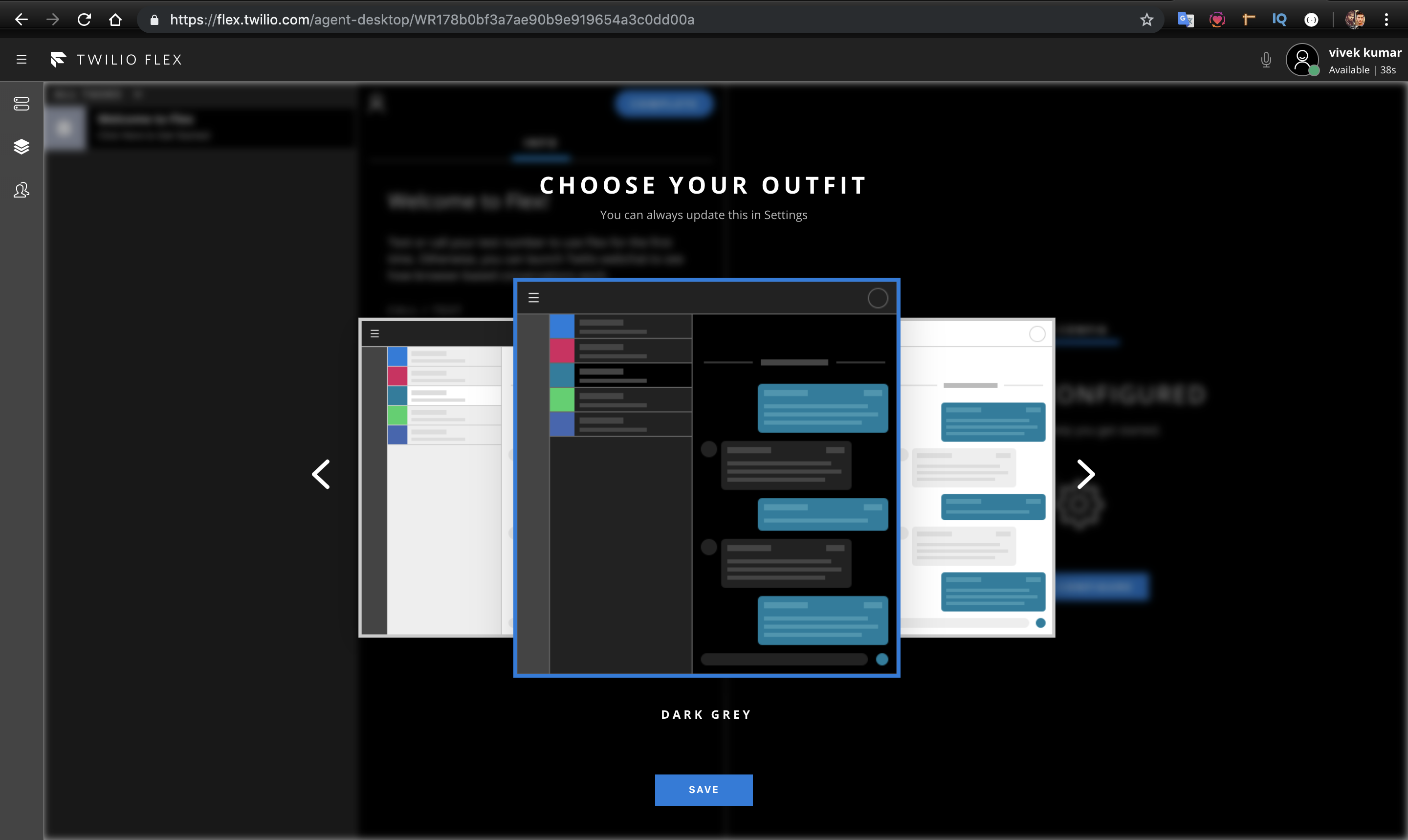Open the Chrome profile avatar
The width and height of the screenshot is (1408, 840).
point(1355,20)
